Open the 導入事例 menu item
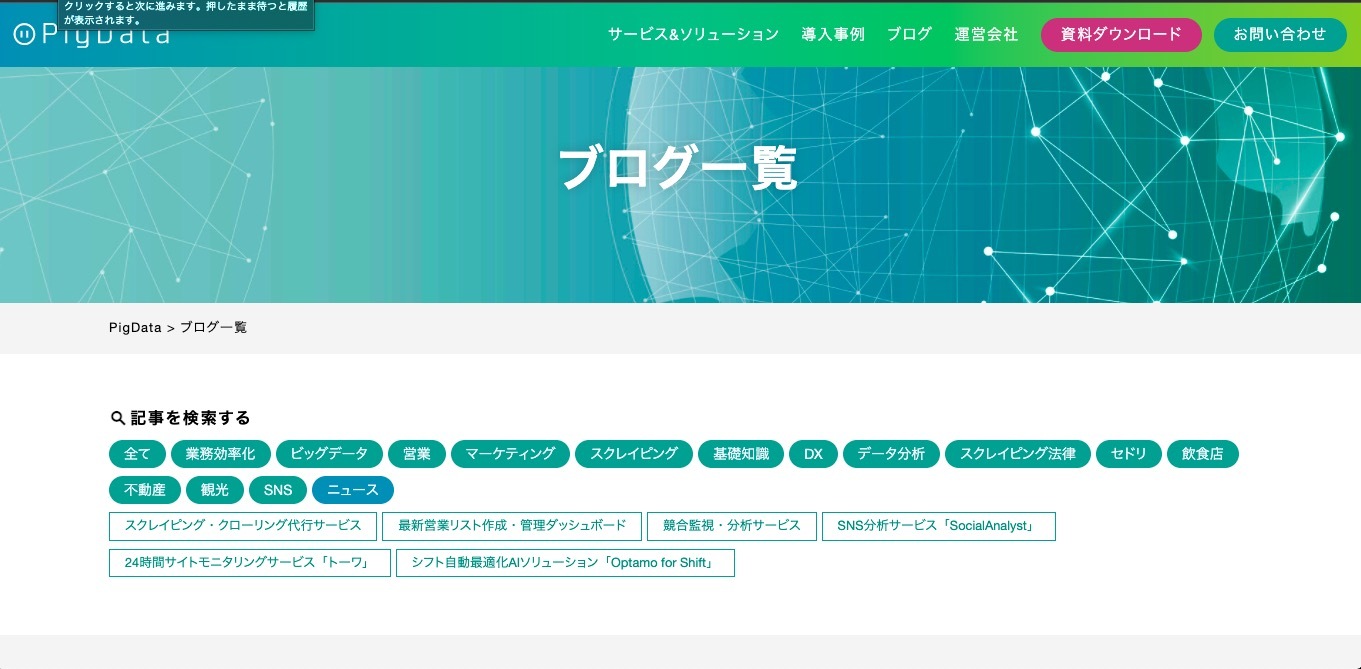 (832, 34)
